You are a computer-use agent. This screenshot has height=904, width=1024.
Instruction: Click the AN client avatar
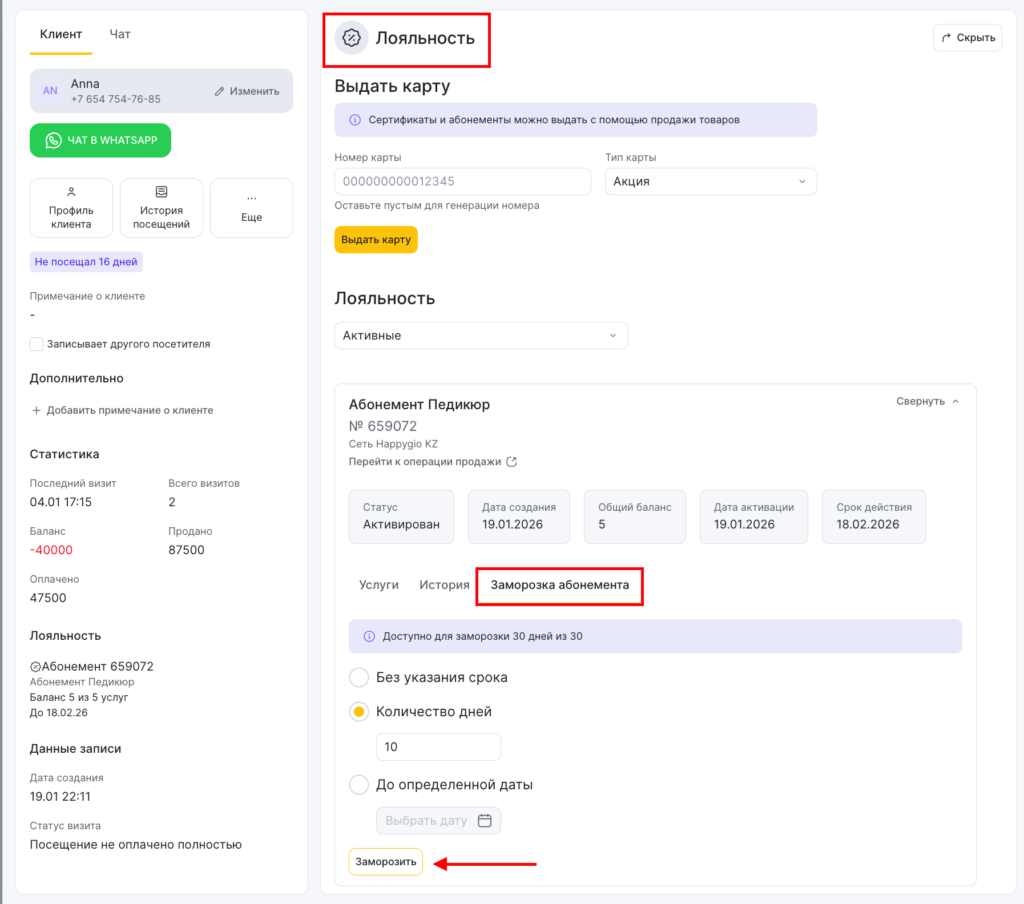pyautogui.click(x=50, y=91)
